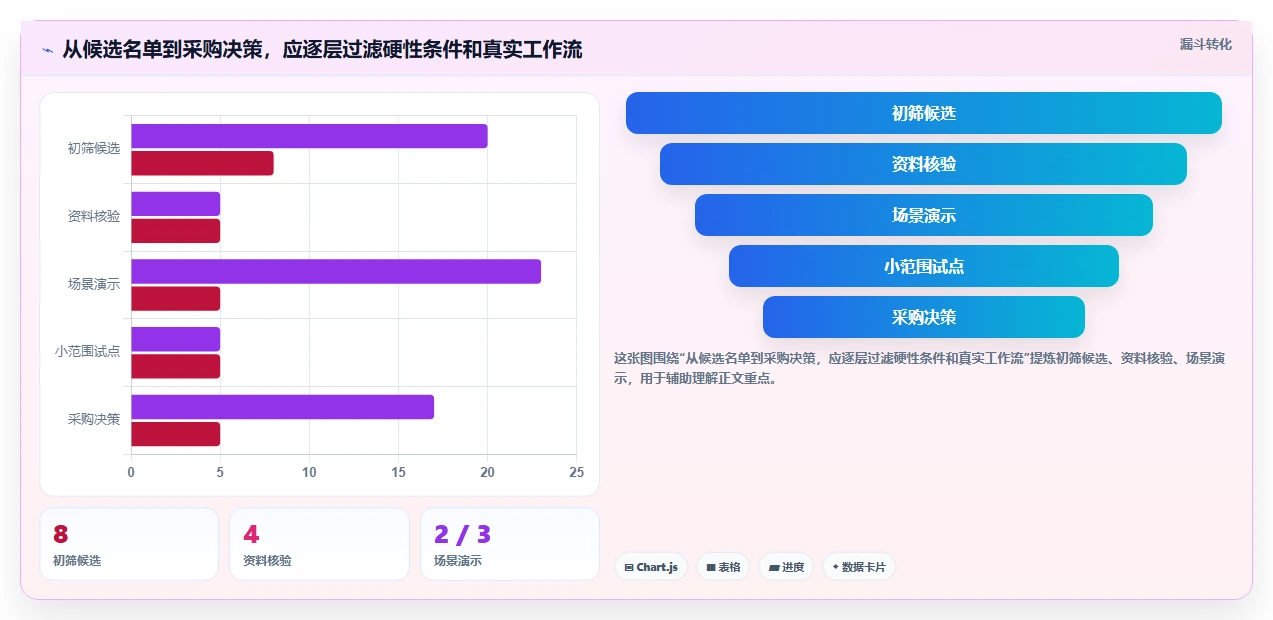Viewport: 1273px width, 620px height.
Task: Click the x-axis tick label 10
Action: point(309,472)
